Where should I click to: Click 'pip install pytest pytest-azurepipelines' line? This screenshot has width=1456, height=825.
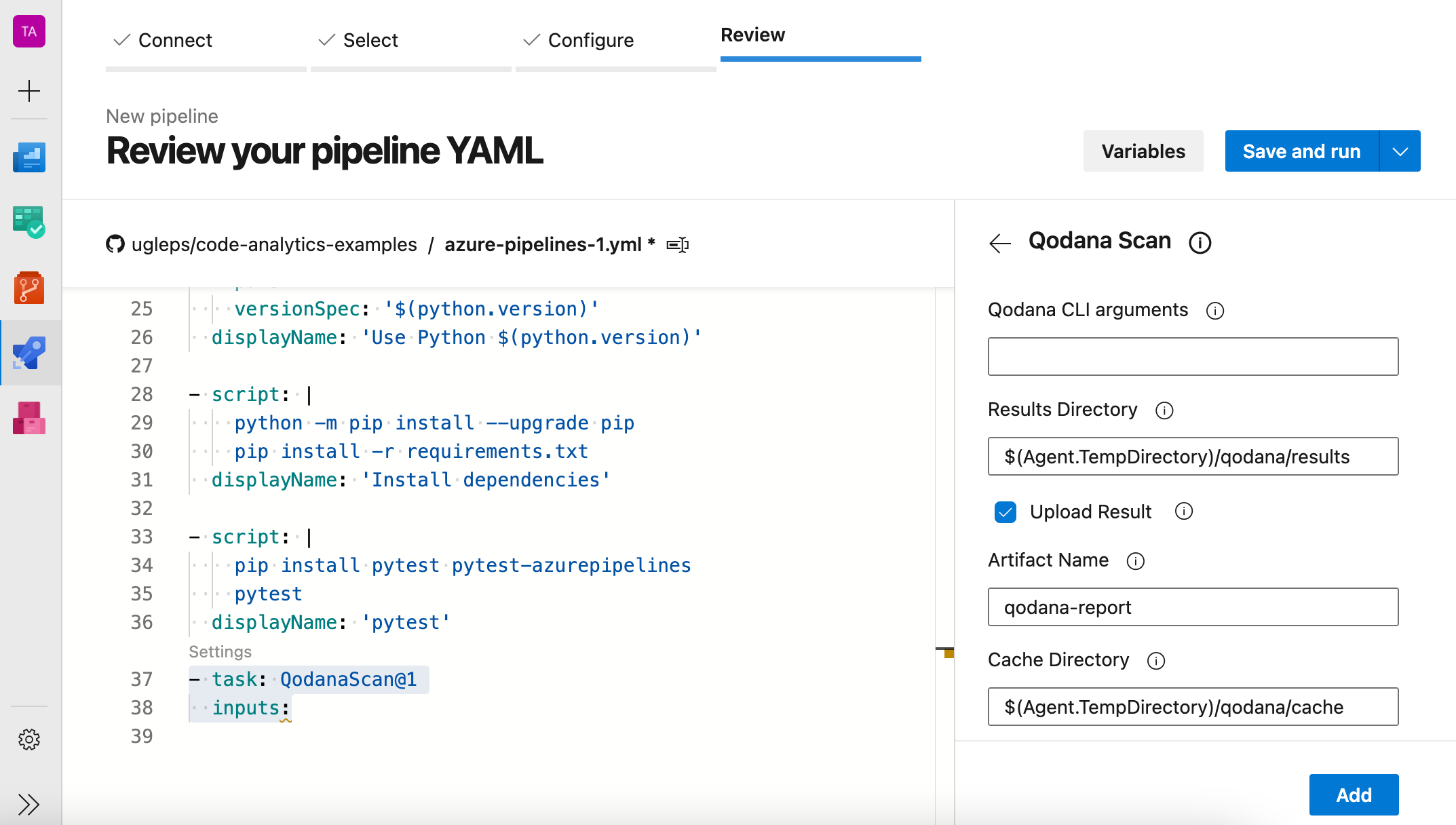[x=463, y=565]
